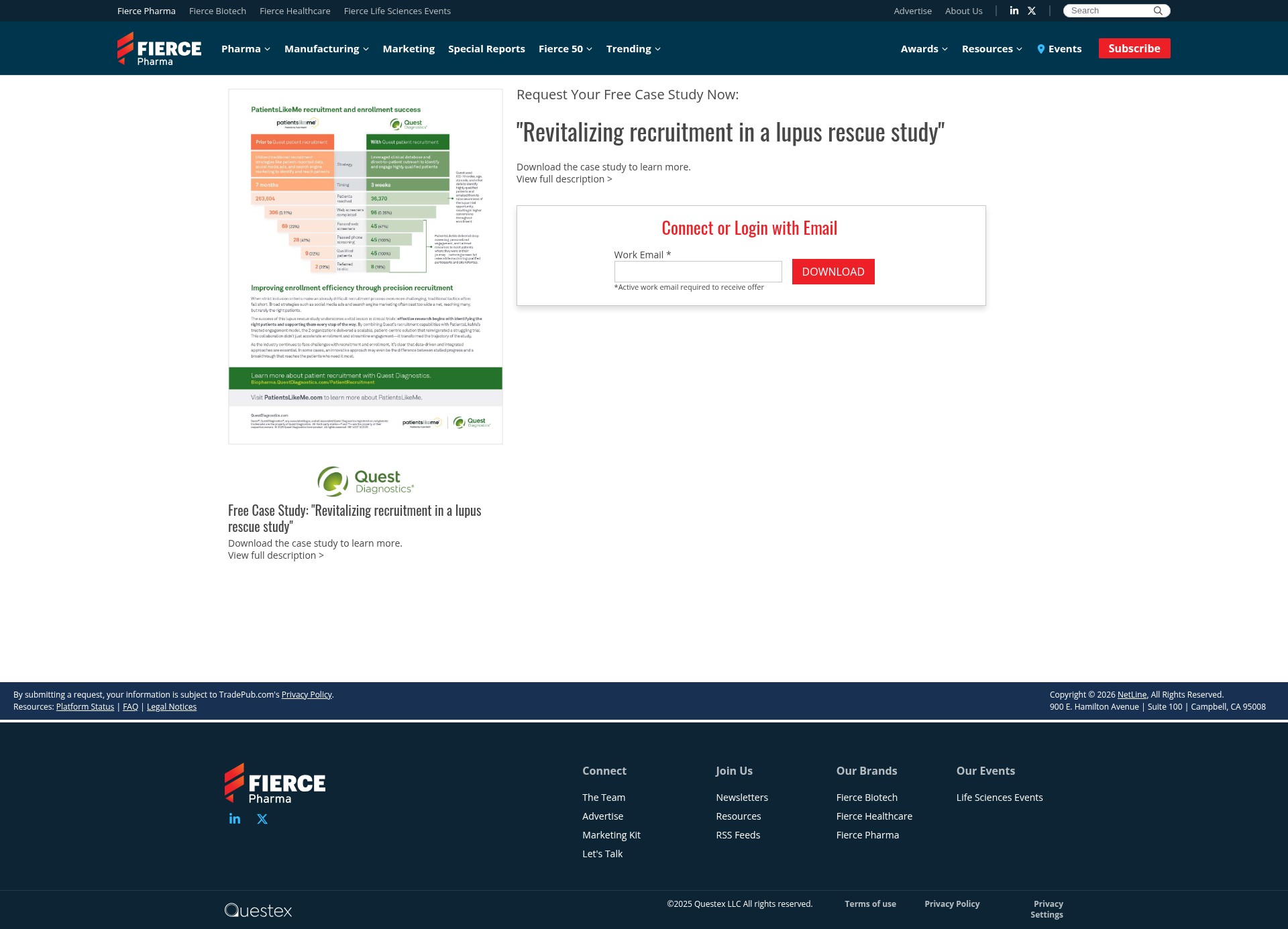The image size is (1288, 929).
Task: Click the search magnifier icon
Action: tap(1158, 11)
